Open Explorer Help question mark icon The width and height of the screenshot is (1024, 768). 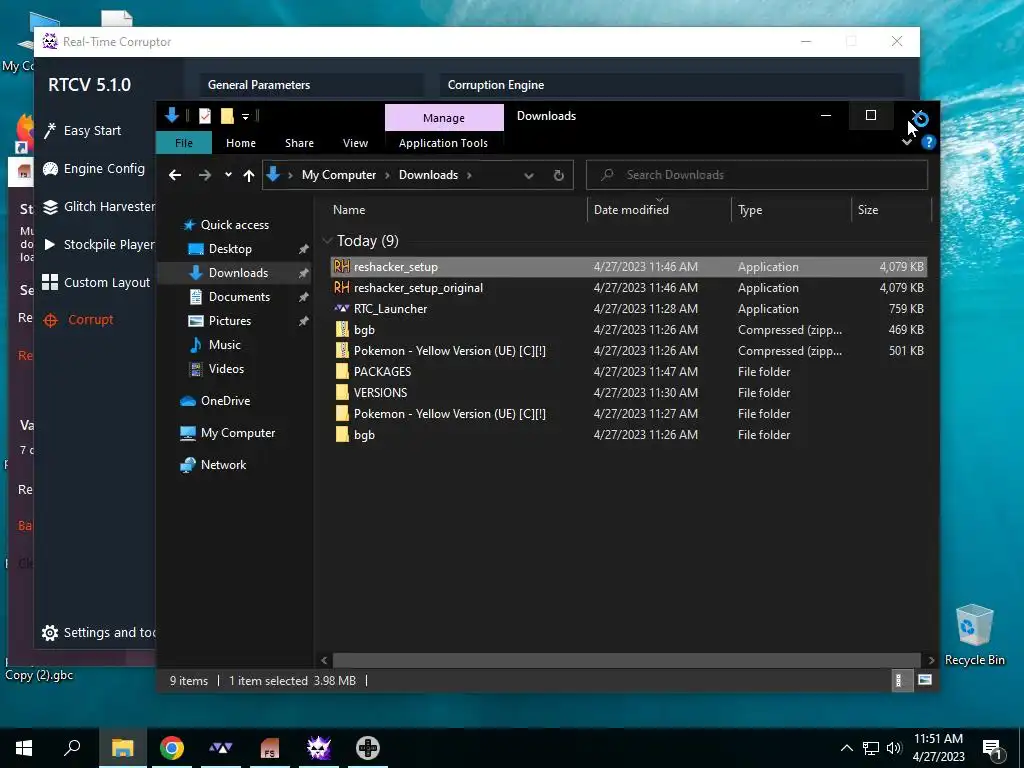(x=929, y=142)
